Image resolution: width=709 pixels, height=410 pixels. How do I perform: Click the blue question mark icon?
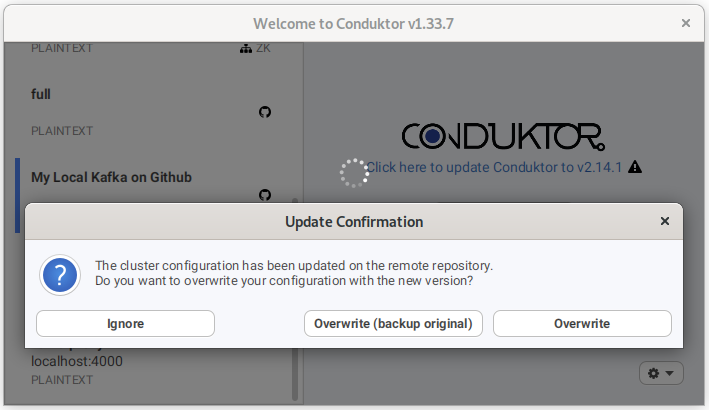(x=60, y=275)
